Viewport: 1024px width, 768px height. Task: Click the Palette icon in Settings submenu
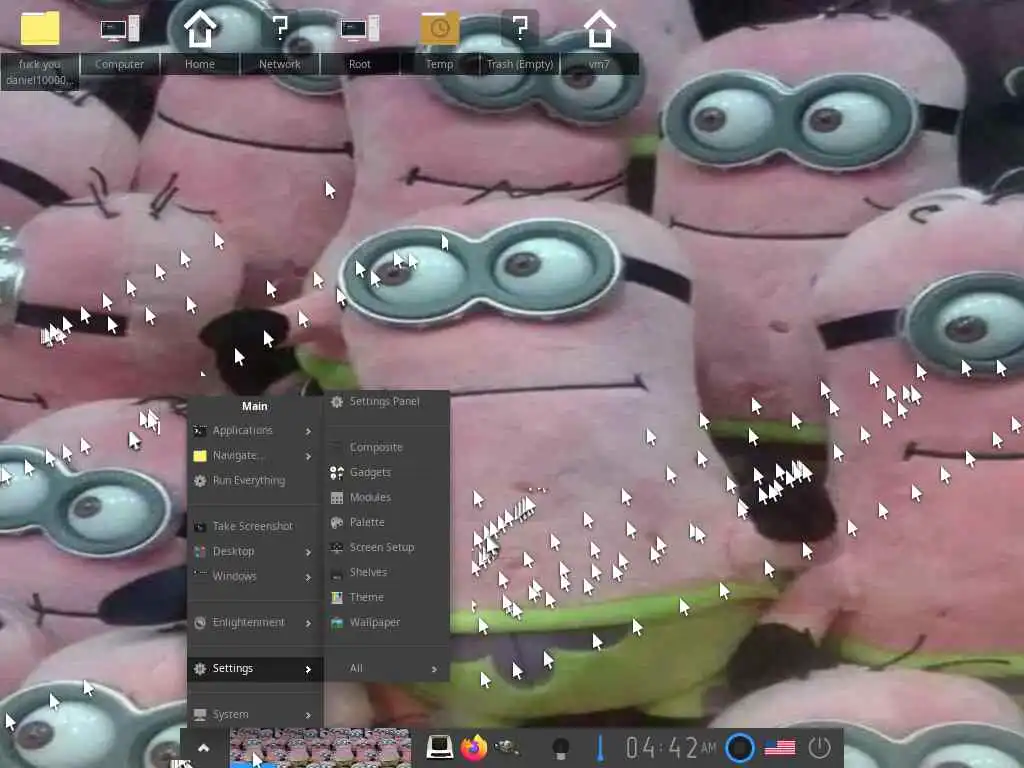tap(337, 522)
